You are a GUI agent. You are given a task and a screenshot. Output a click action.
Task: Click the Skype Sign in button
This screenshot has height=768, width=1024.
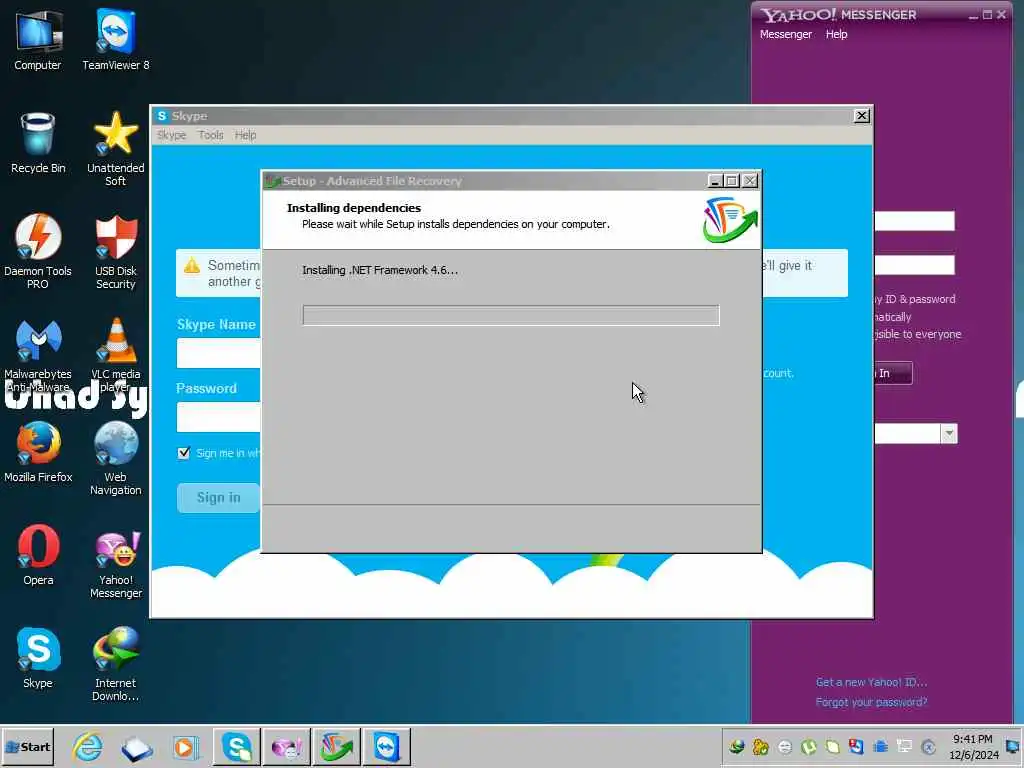point(218,498)
